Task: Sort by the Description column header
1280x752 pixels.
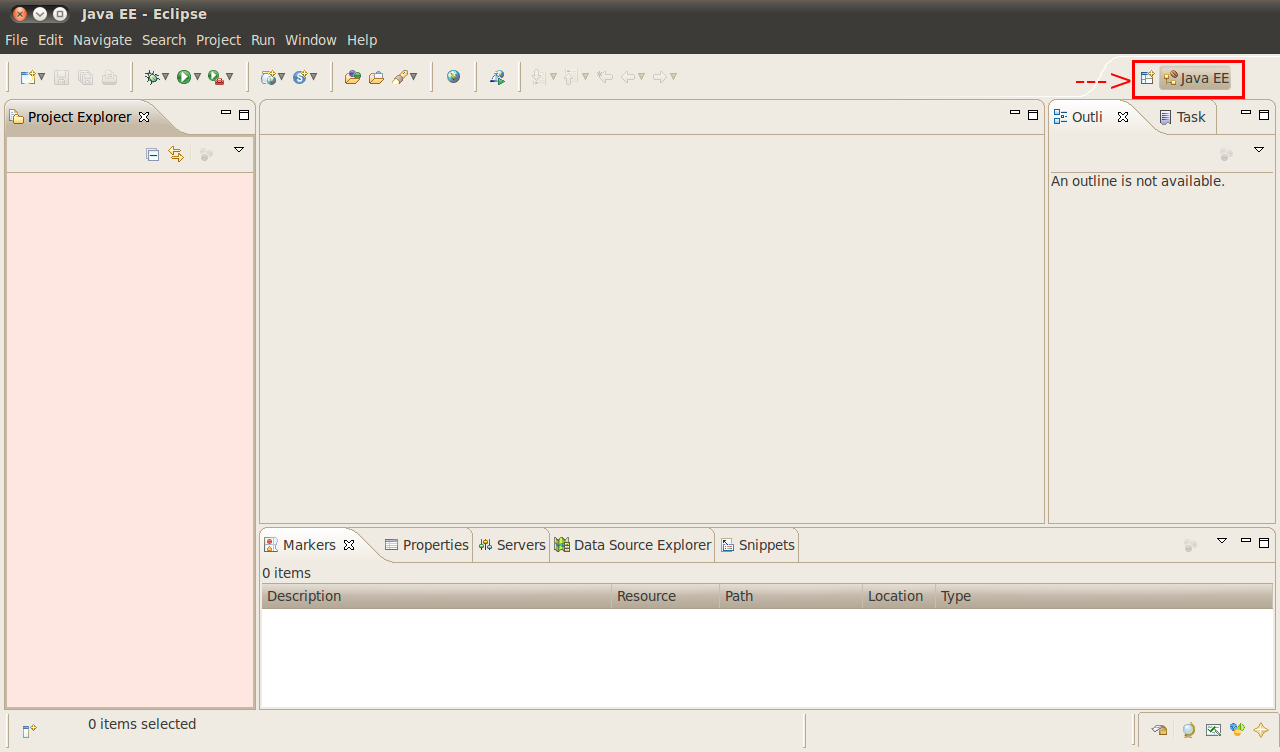Action: pos(436,596)
